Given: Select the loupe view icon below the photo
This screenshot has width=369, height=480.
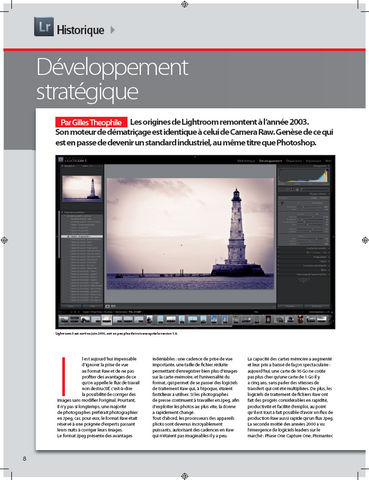Looking at the screenshot, I should [x=108, y=306].
